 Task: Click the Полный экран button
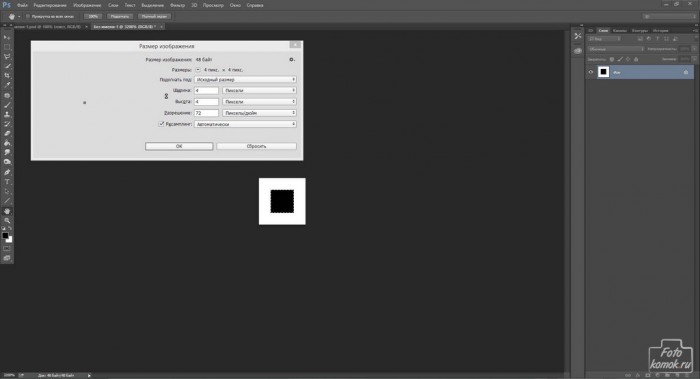click(x=154, y=17)
